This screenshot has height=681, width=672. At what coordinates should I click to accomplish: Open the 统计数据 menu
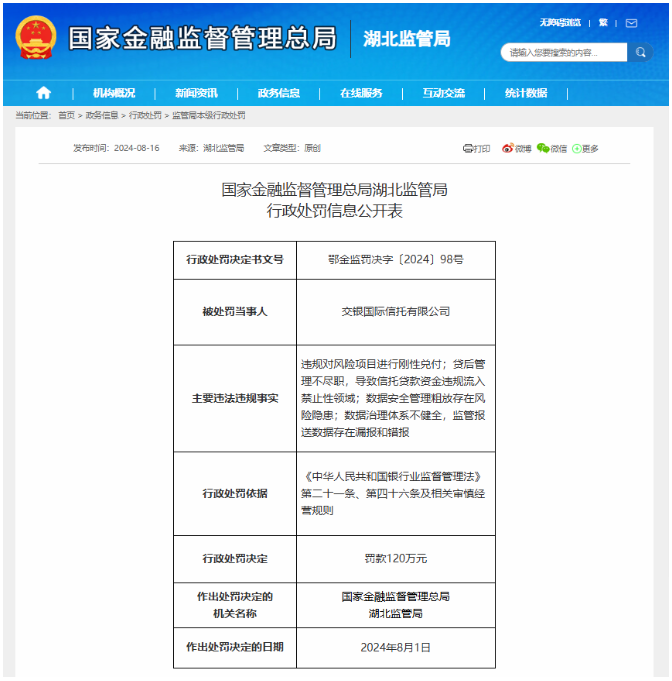pyautogui.click(x=526, y=93)
